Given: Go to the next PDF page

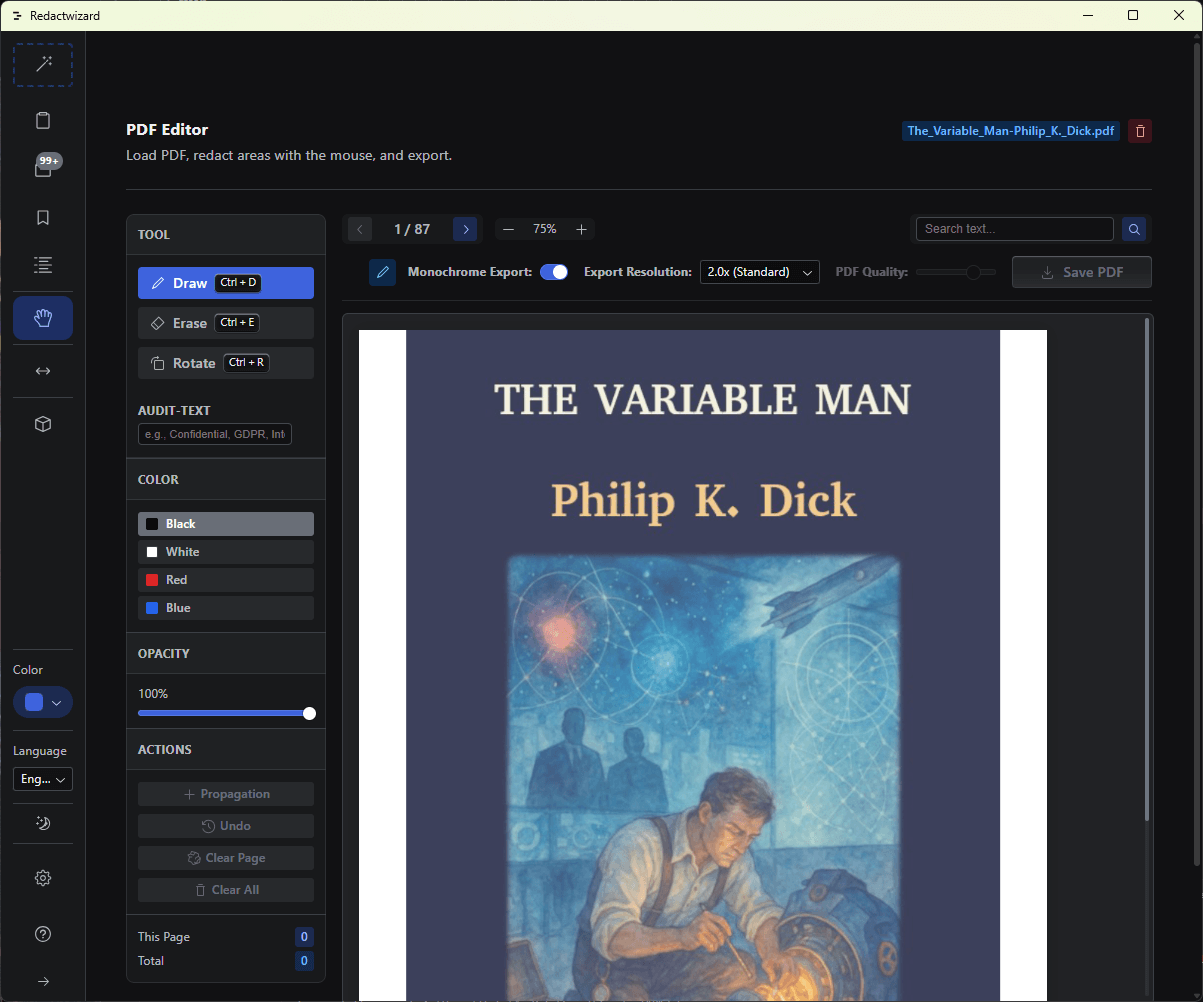Looking at the screenshot, I should (465, 229).
